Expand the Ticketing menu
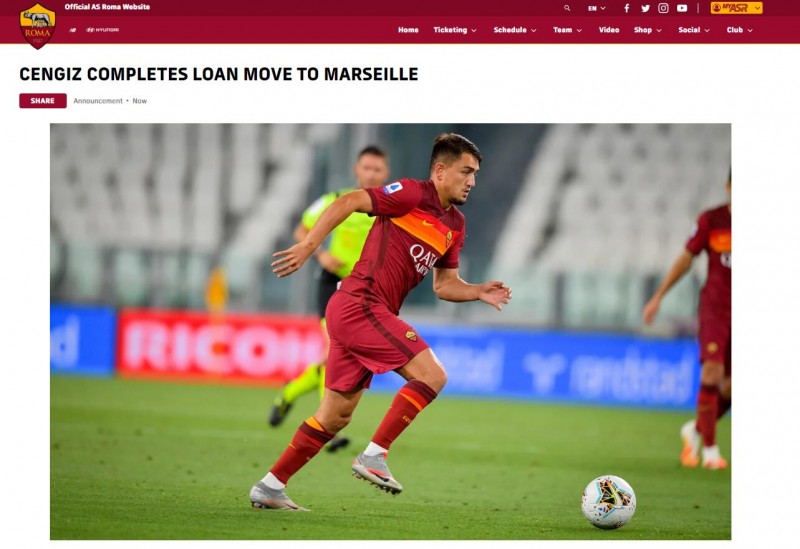800x549 pixels. pos(455,30)
